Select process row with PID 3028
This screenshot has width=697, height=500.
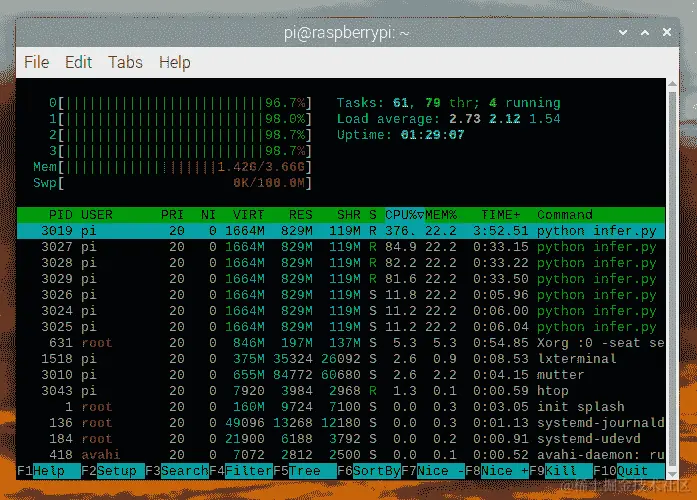click(x=341, y=263)
